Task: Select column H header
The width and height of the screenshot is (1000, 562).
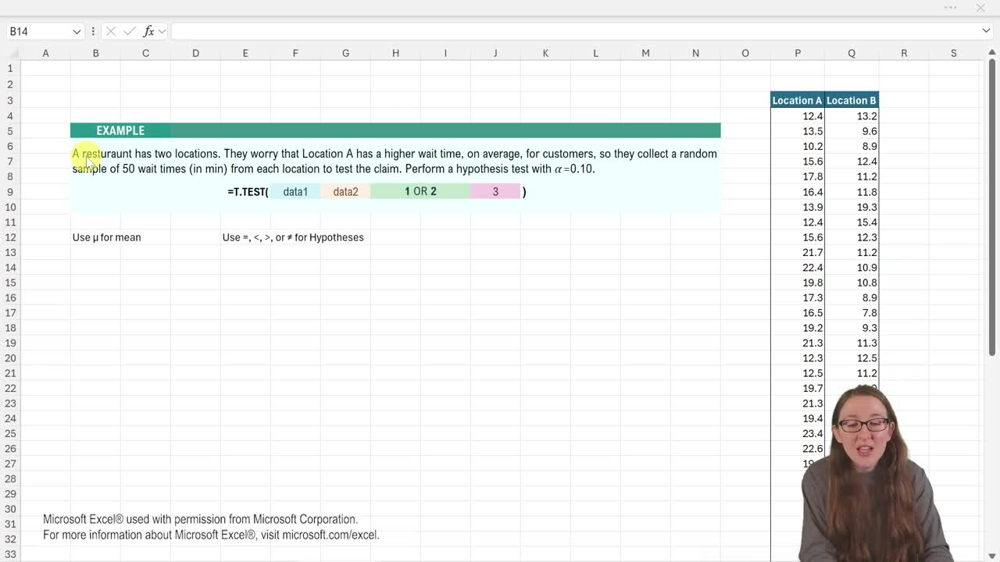Action: (x=395, y=54)
